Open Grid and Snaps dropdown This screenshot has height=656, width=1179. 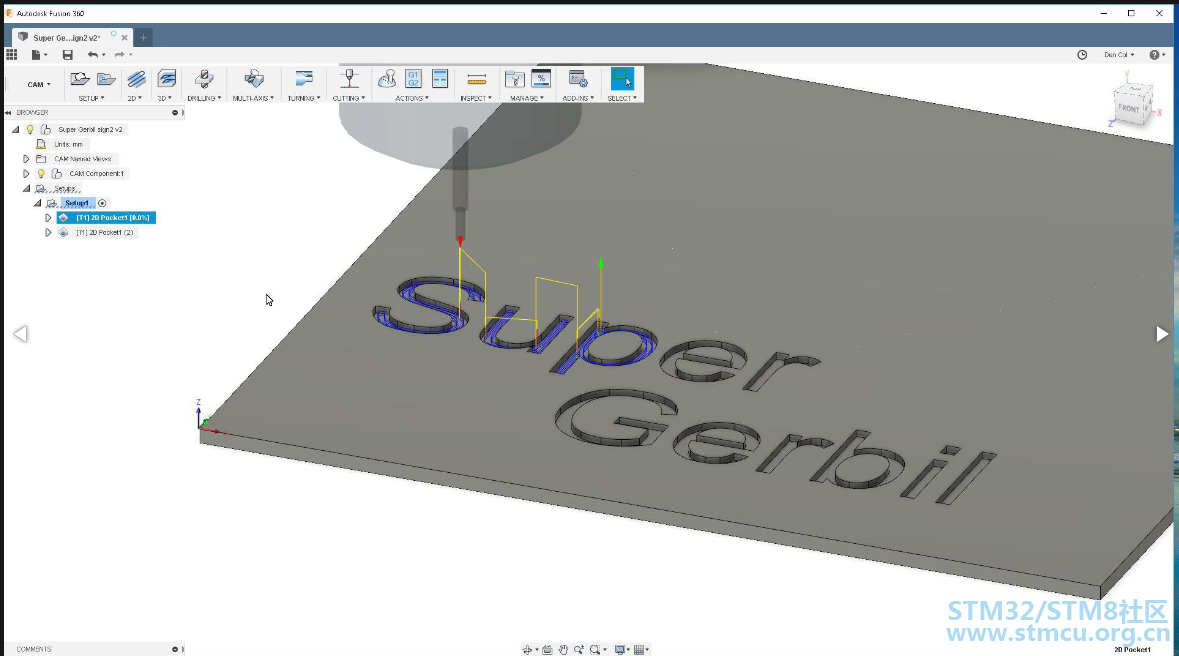[641, 649]
